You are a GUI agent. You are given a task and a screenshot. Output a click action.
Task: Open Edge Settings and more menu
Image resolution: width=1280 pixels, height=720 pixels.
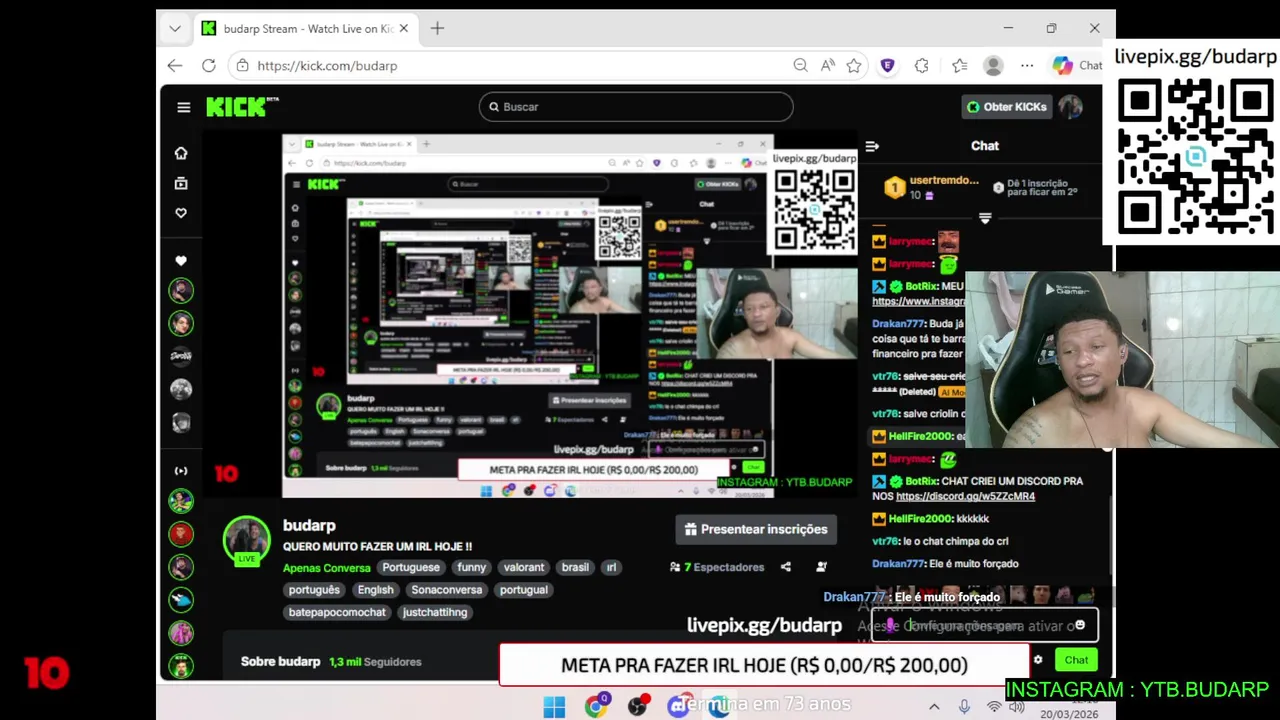(1027, 65)
